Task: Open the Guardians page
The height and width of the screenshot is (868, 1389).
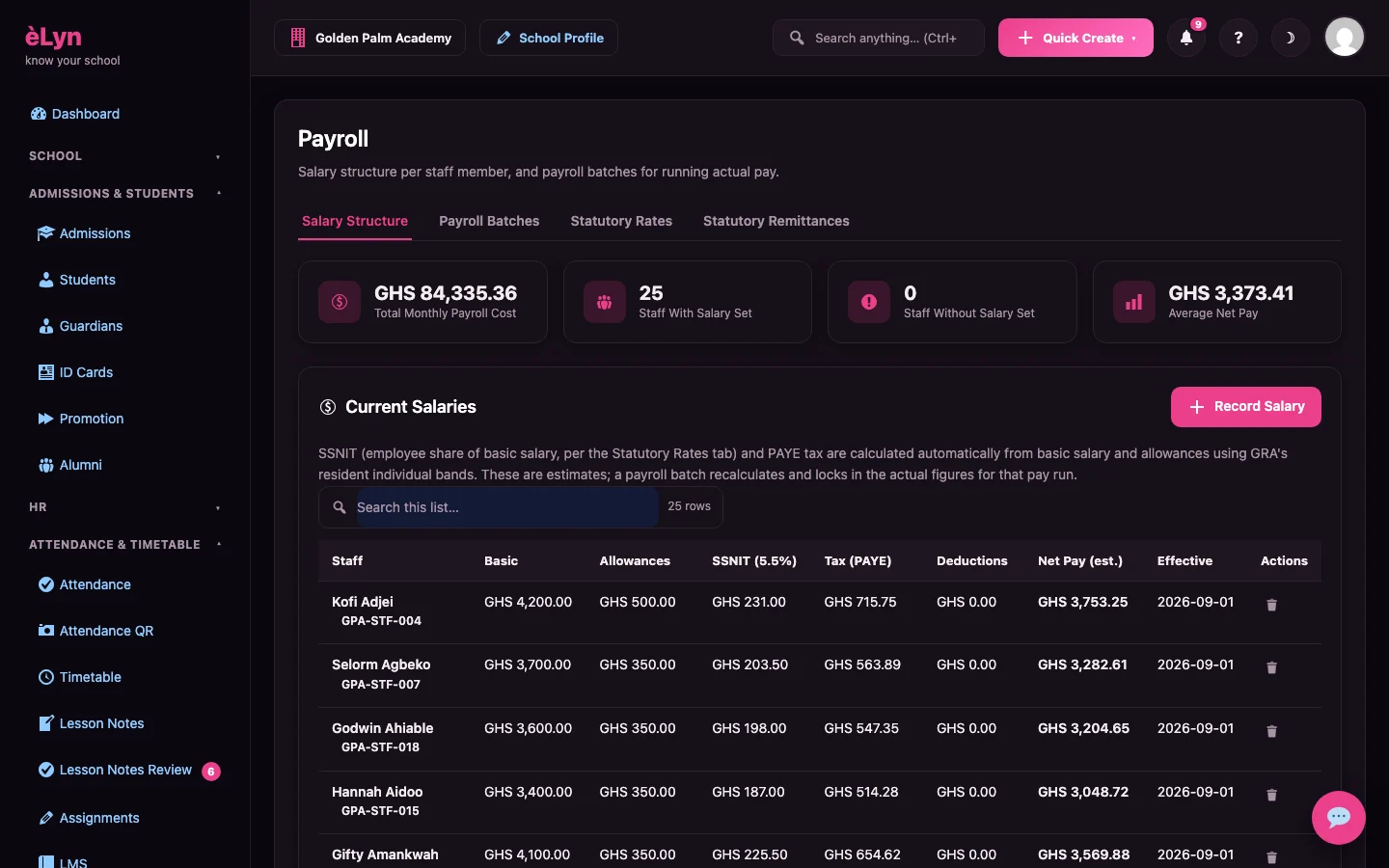Action: pyautogui.click(x=80, y=326)
